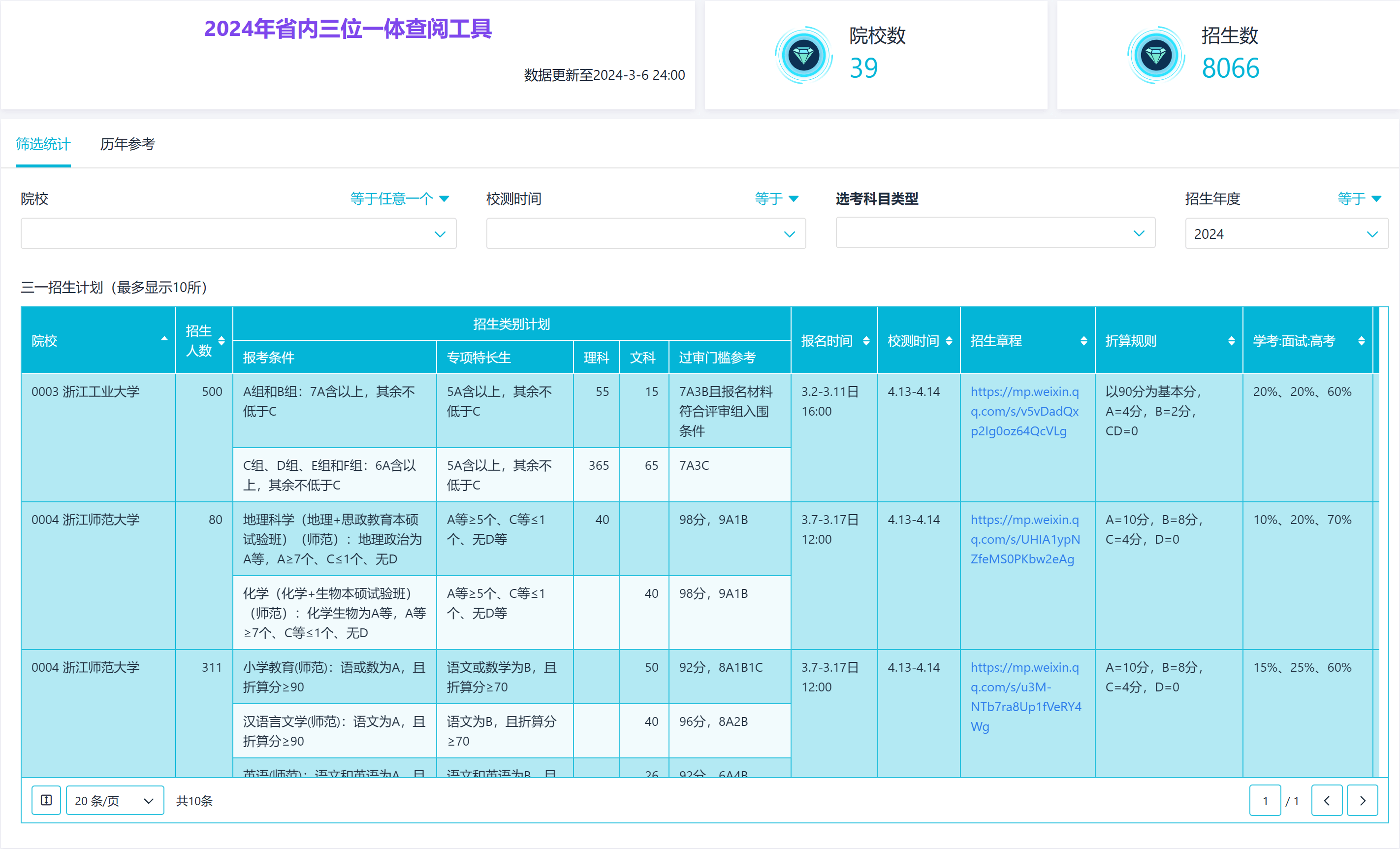
Task: Click the page info icon in table footer
Action: (x=47, y=800)
